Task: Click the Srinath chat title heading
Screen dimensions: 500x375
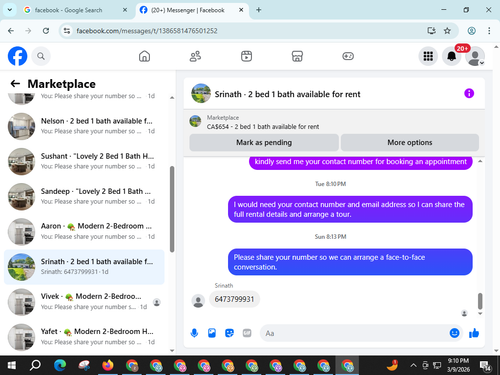Action: [x=287, y=94]
